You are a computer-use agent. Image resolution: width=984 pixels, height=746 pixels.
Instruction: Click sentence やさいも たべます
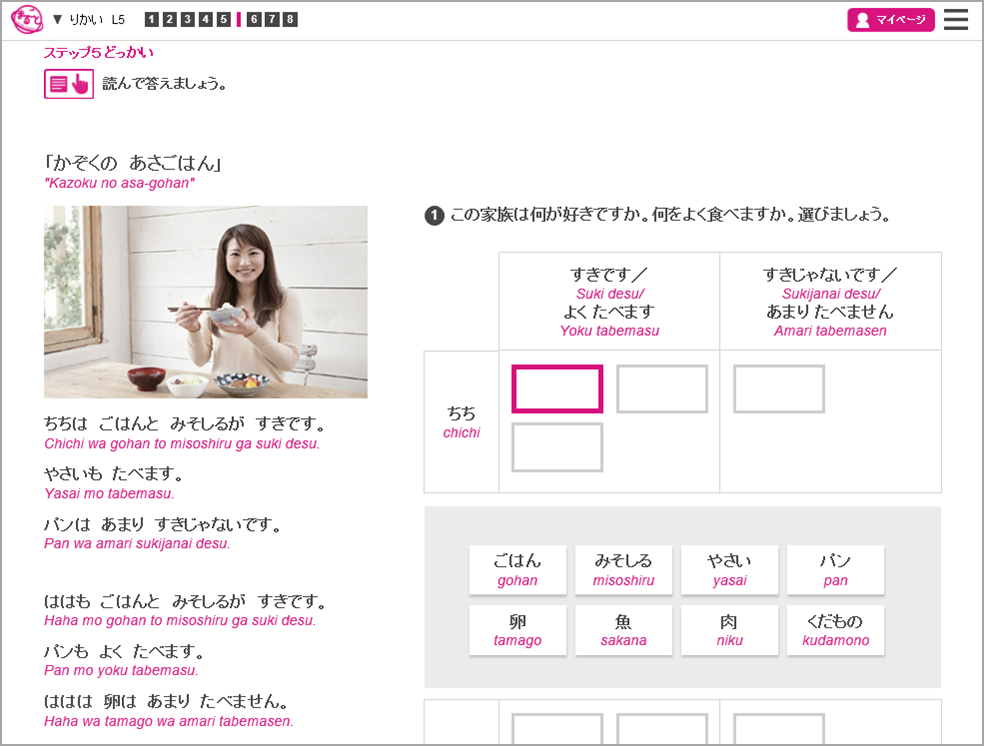[x=113, y=474]
